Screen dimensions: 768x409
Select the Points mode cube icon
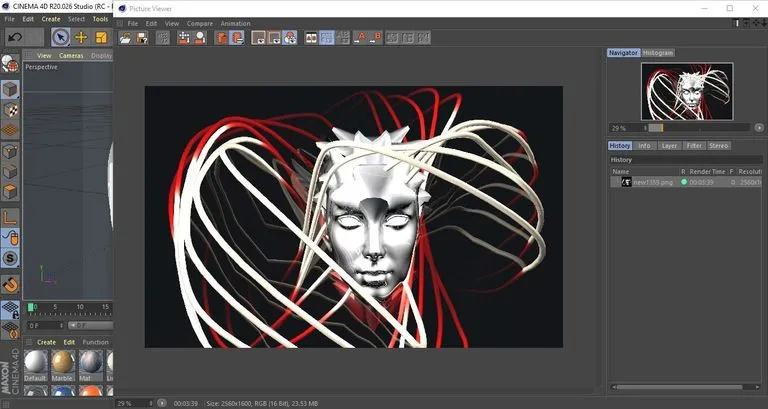10,151
